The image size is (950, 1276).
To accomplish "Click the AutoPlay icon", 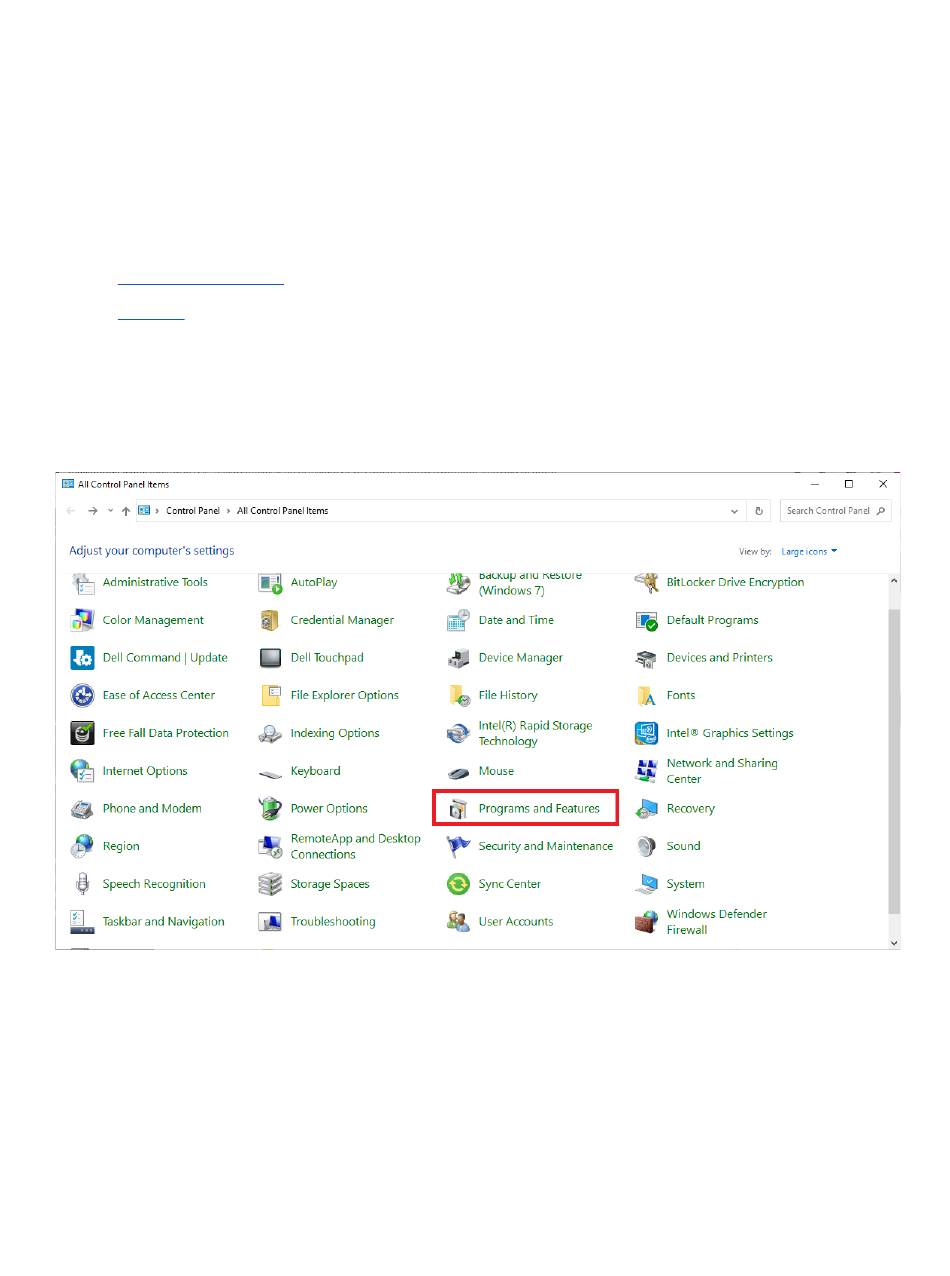I will [270, 582].
